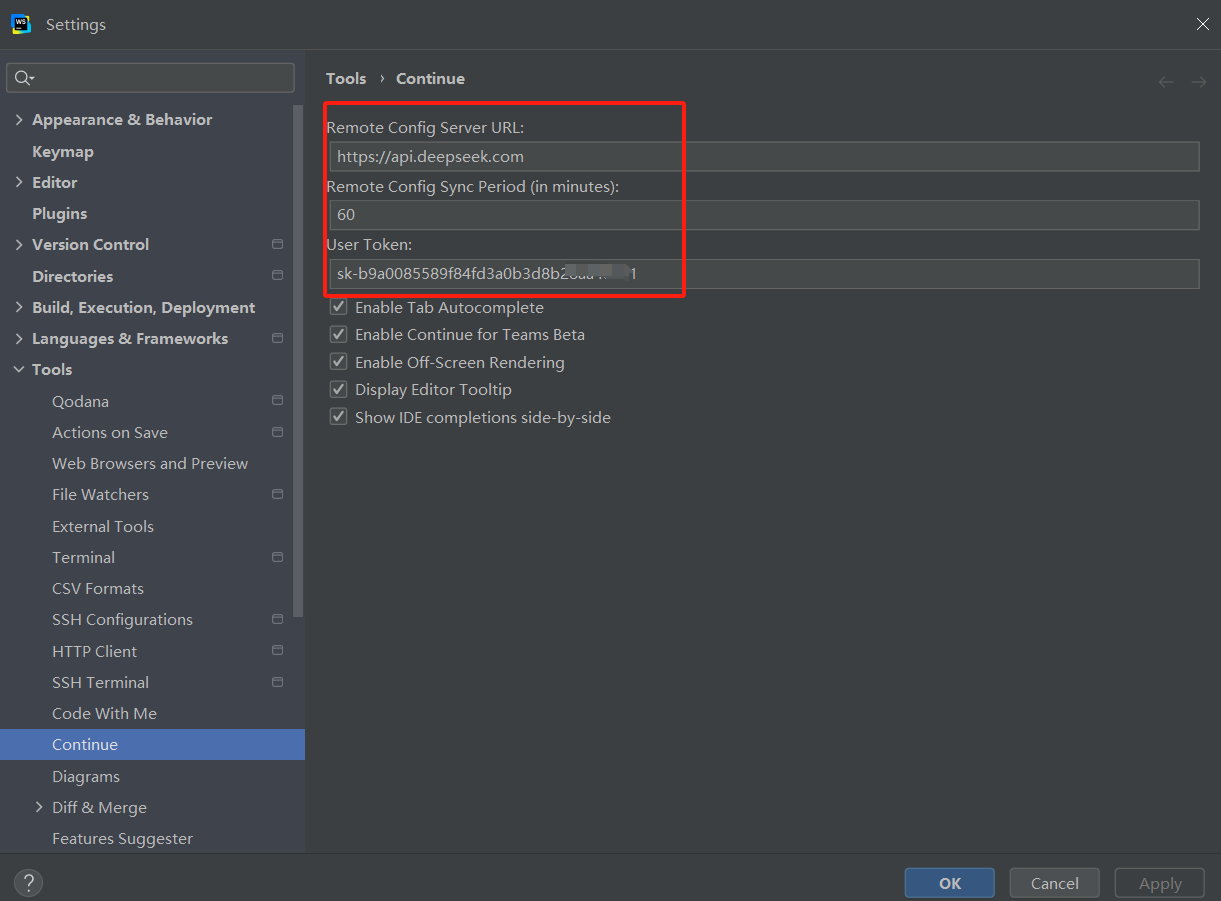The height and width of the screenshot is (901, 1221).
Task: Click project-level icon beside Directories
Action: coord(277,276)
